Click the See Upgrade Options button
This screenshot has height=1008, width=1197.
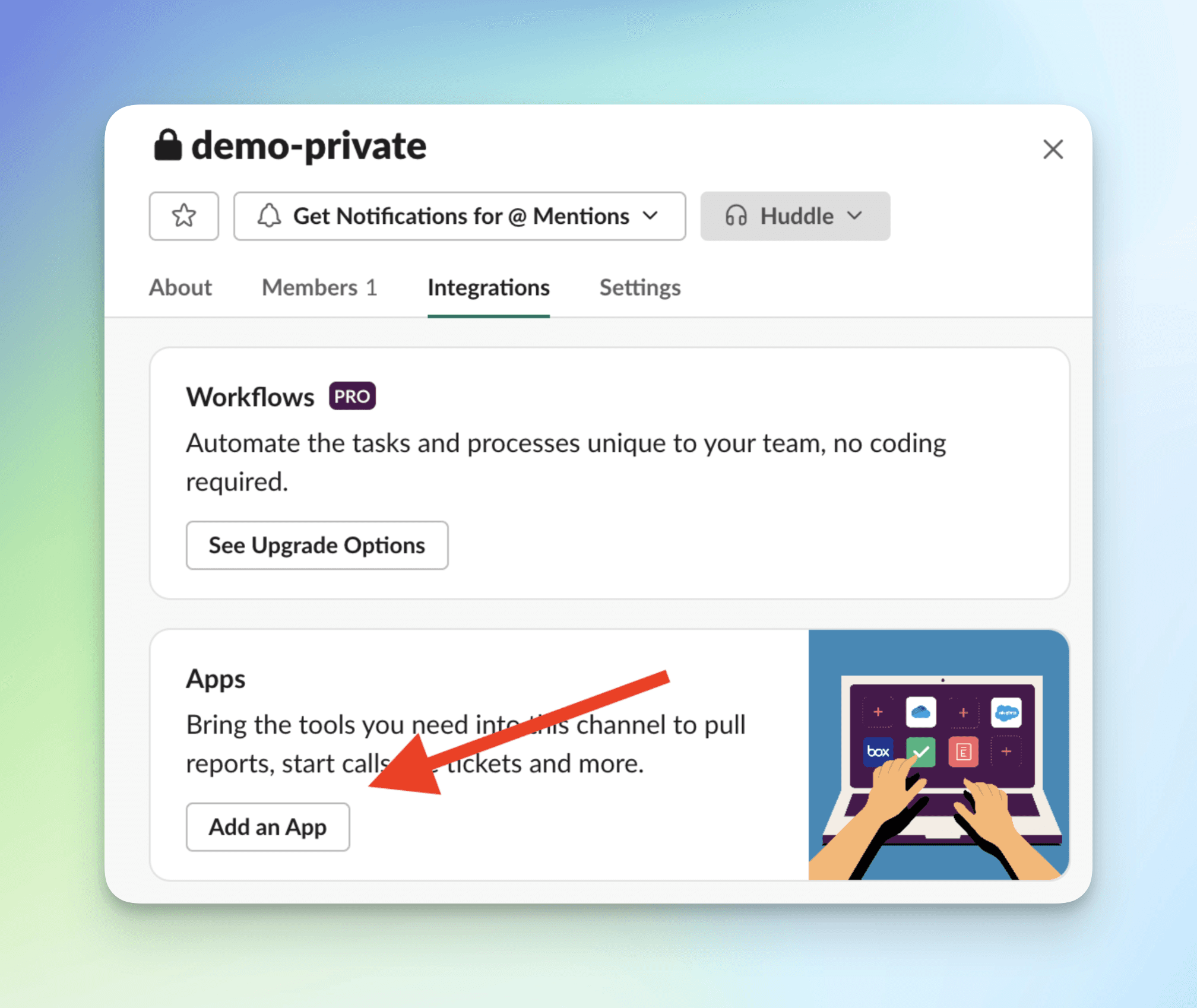pos(316,545)
